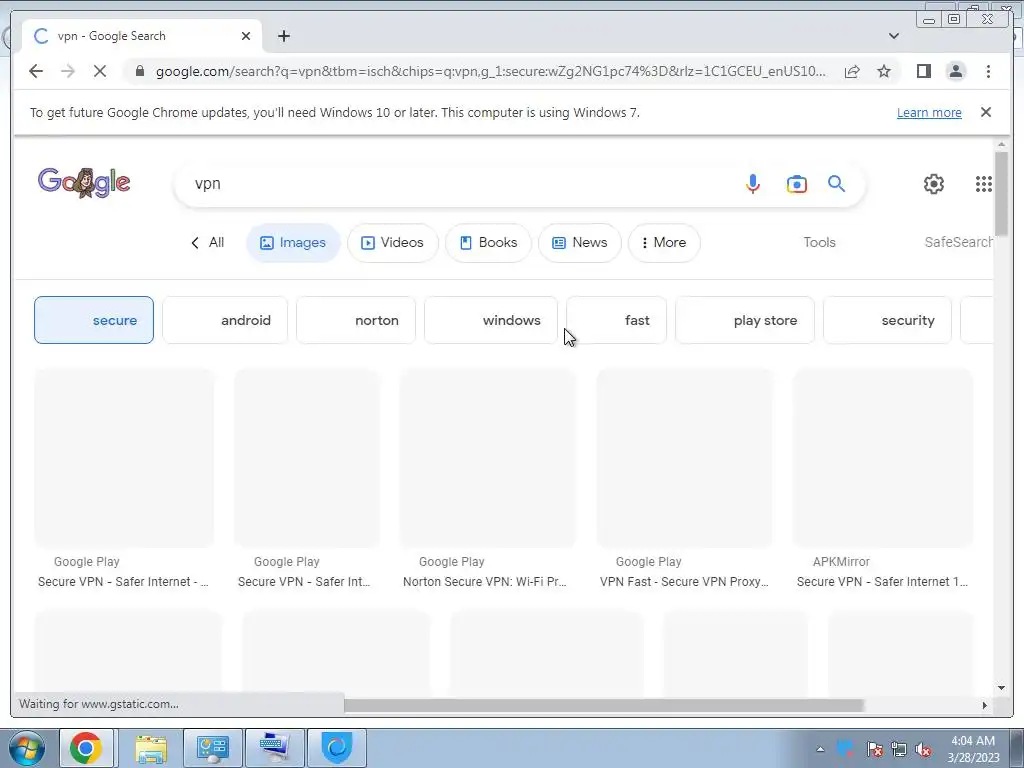Screen dimensions: 1024x768
Task: Click the horizontal scrollbar thumb
Action: [603, 705]
